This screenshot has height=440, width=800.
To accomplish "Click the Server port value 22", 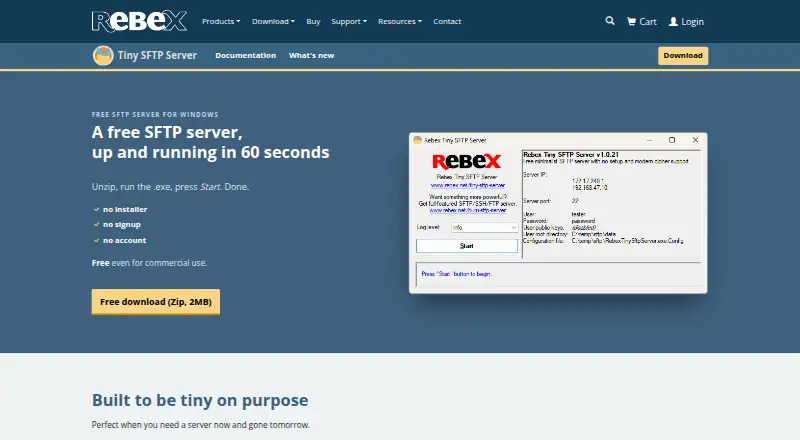I will (x=575, y=201).
